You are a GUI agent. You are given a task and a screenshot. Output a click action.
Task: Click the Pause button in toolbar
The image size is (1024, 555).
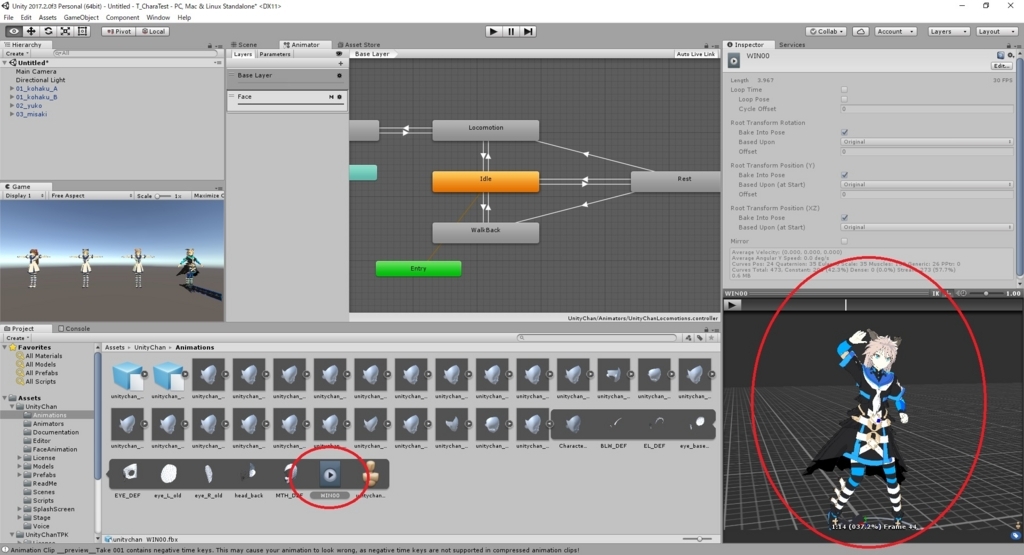point(511,31)
